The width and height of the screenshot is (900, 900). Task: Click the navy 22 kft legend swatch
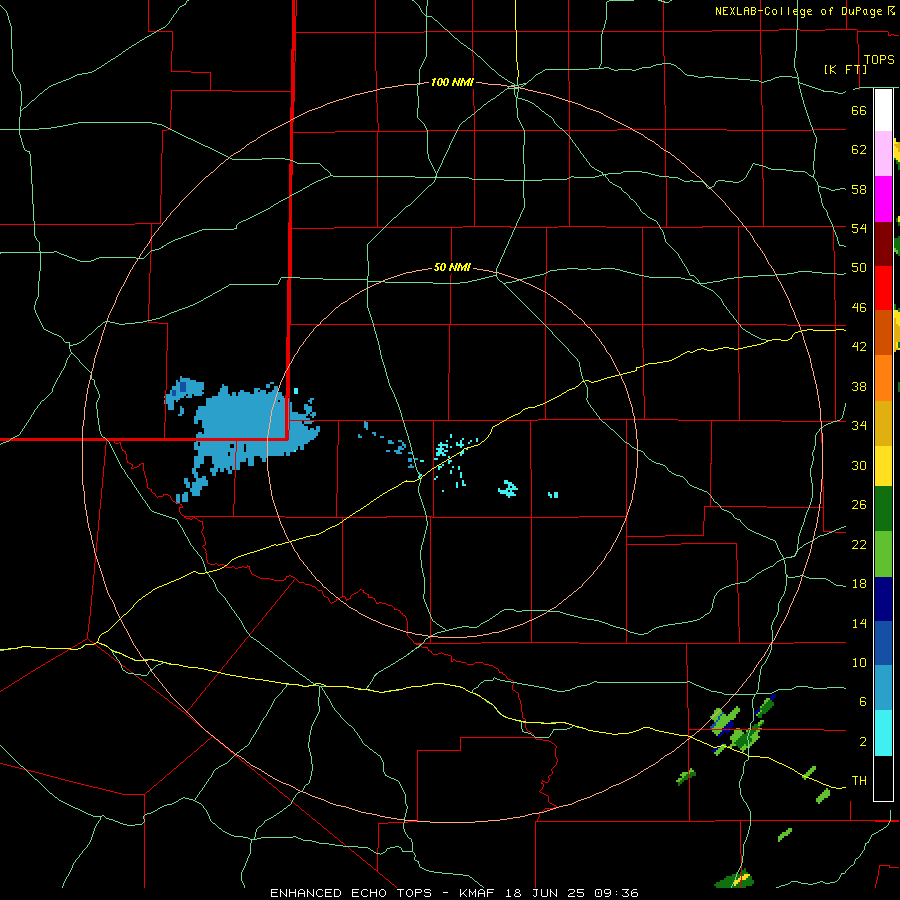coord(883,599)
